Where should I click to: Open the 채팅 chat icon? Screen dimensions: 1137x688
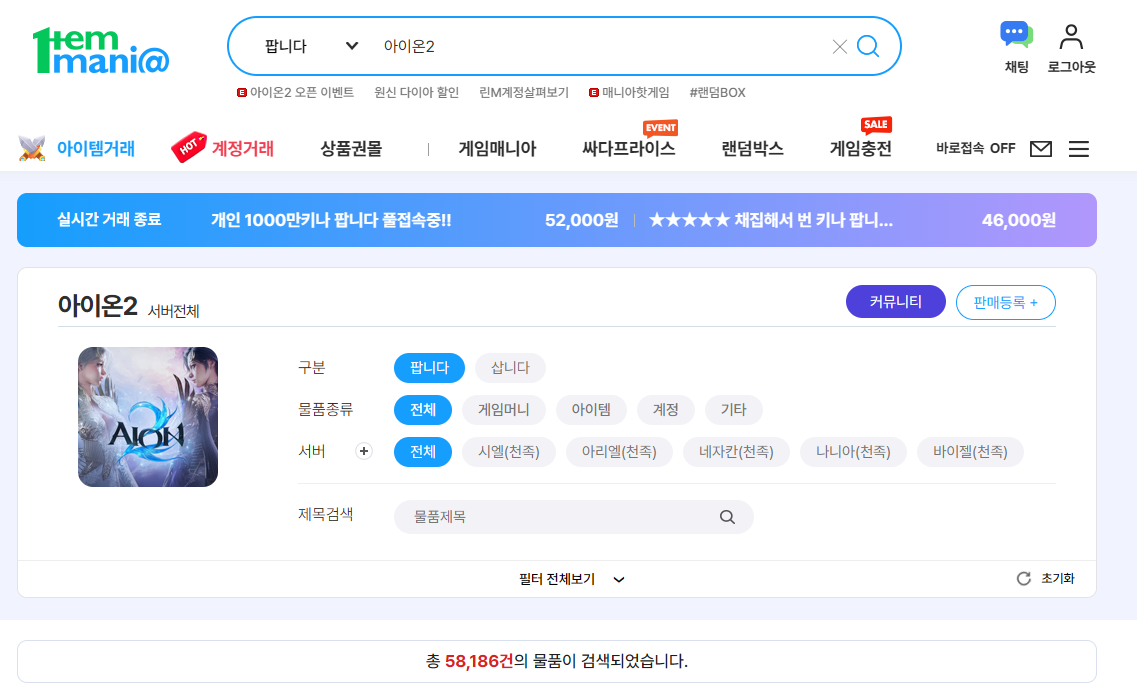tap(1017, 35)
